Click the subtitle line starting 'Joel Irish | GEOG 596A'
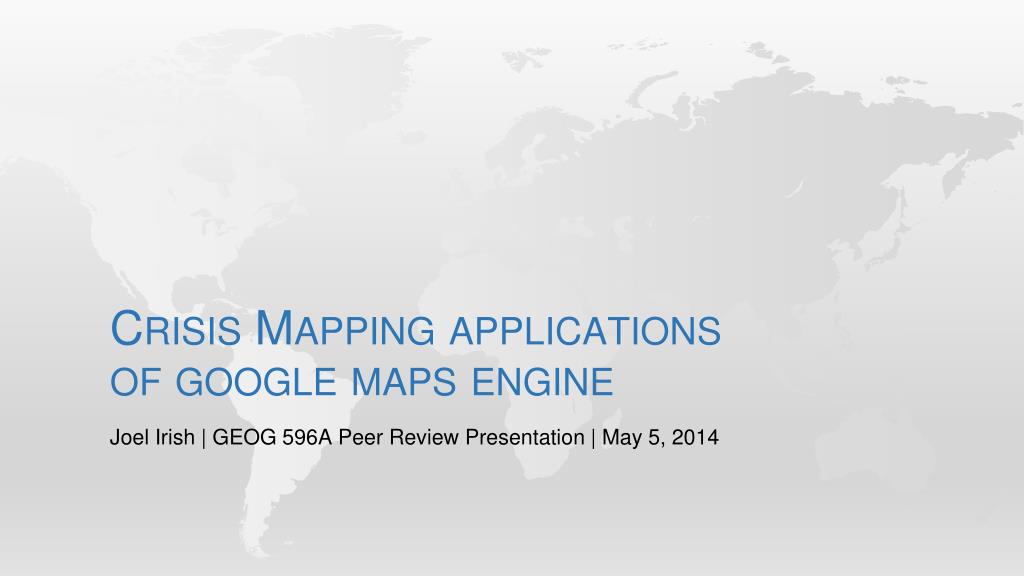1024x576 pixels. (414, 437)
